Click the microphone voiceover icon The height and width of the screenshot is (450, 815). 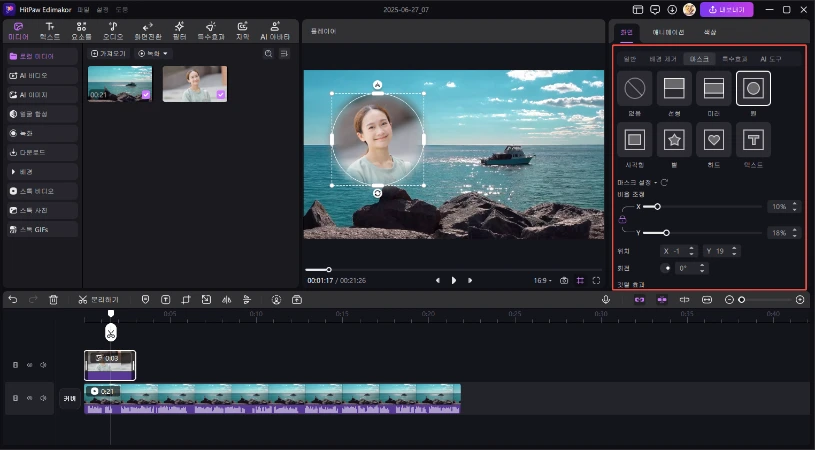pyautogui.click(x=606, y=300)
